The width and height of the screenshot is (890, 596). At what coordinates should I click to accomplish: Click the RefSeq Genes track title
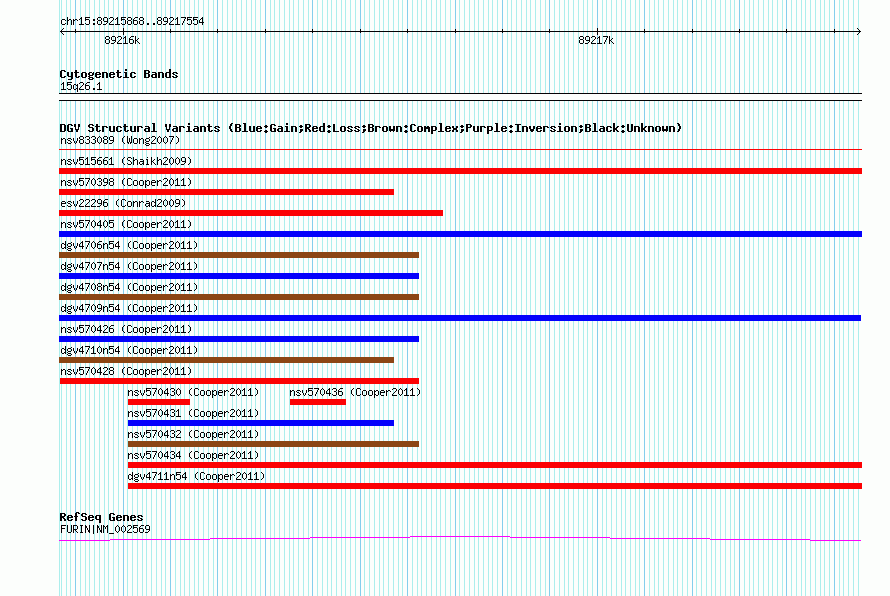tap(102, 517)
